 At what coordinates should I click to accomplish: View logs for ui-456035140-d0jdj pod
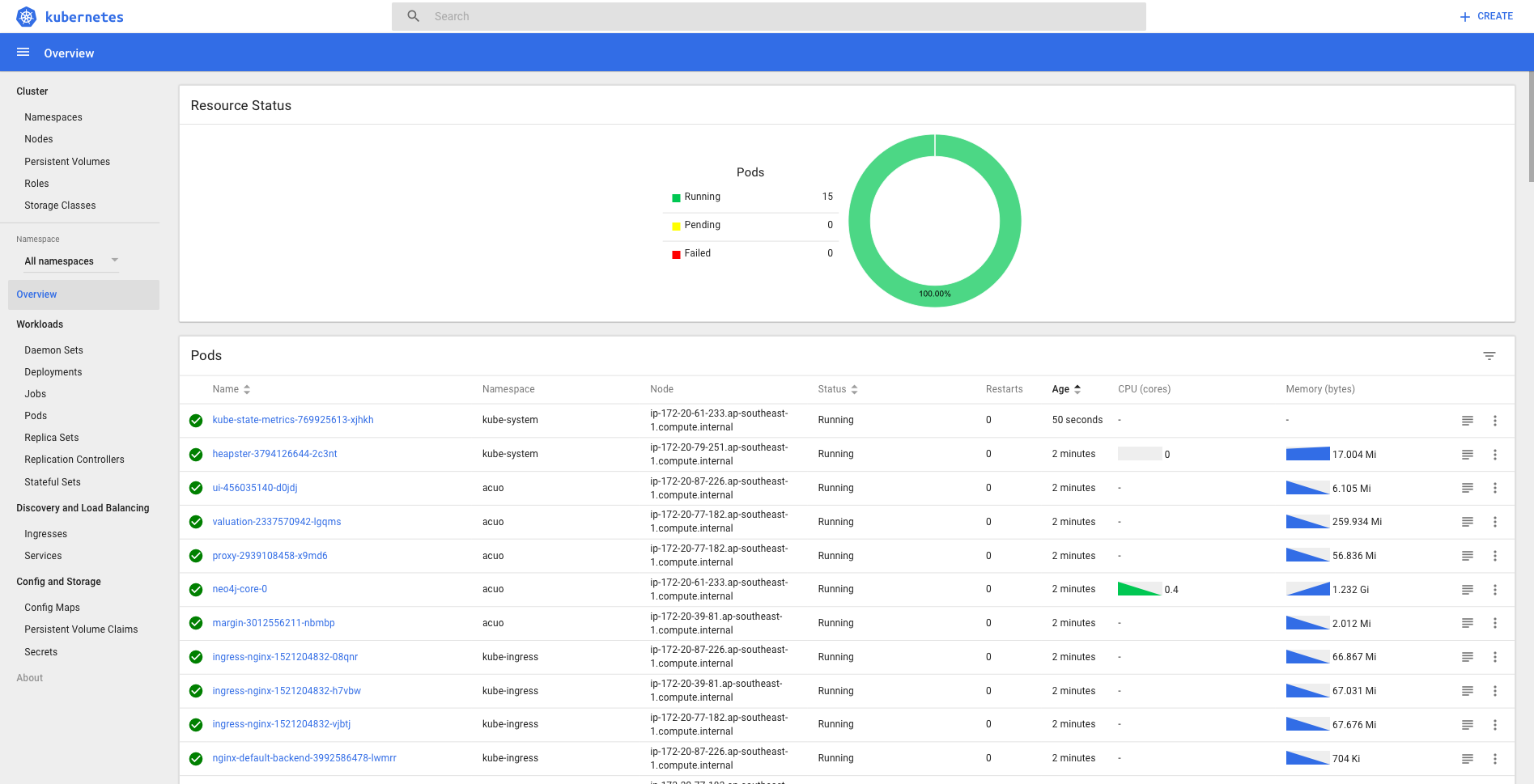[x=1468, y=488]
